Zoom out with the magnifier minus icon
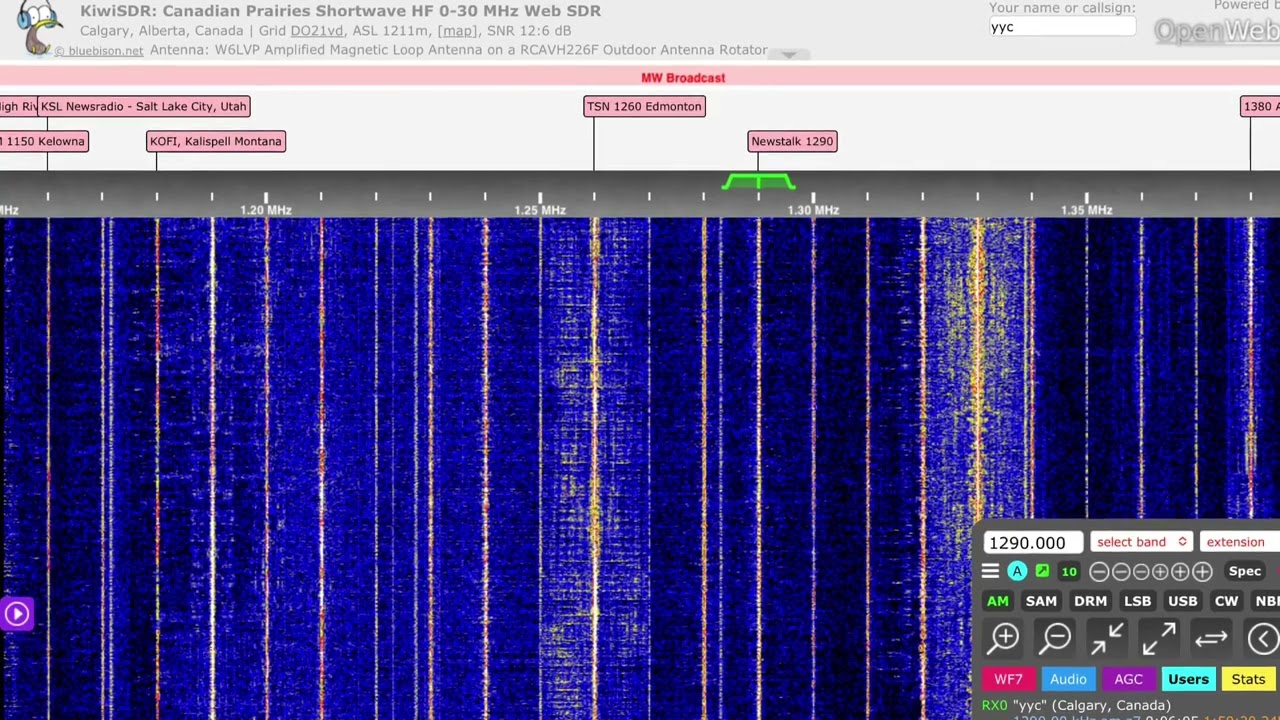The height and width of the screenshot is (720, 1280). click(x=1055, y=637)
